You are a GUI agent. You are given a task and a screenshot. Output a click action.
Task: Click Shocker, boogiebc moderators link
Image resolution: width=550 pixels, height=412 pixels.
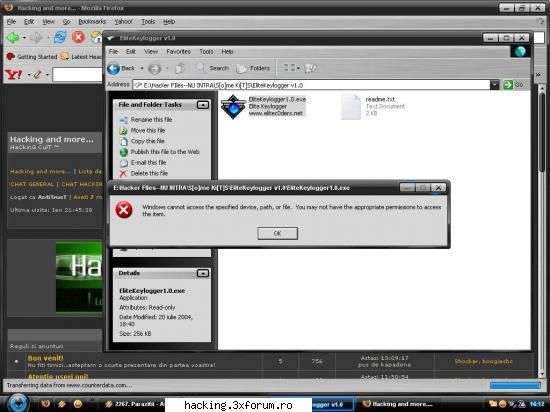pyautogui.click(x=483, y=361)
